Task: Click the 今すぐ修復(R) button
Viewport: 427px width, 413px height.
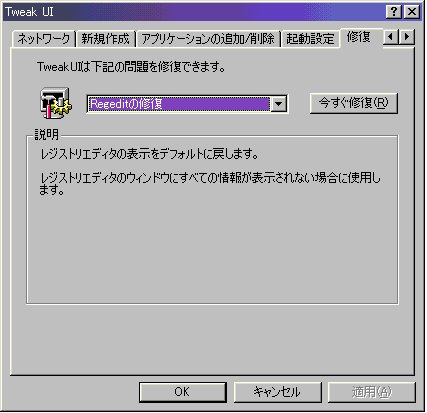Action: [x=354, y=103]
